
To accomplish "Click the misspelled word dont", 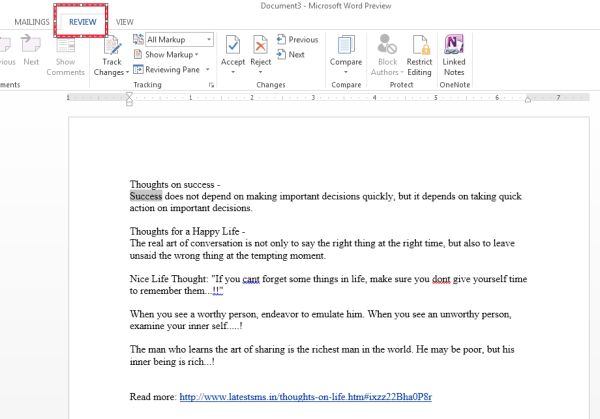I will 441,279.
